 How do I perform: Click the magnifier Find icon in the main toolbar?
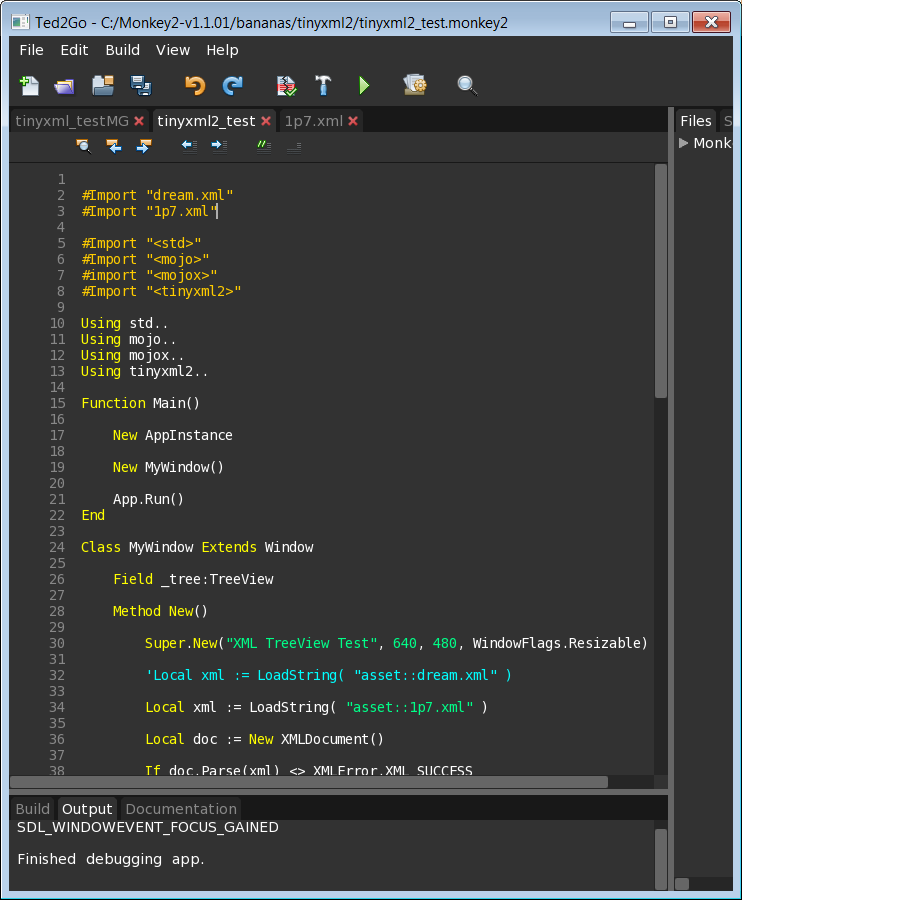[x=467, y=86]
